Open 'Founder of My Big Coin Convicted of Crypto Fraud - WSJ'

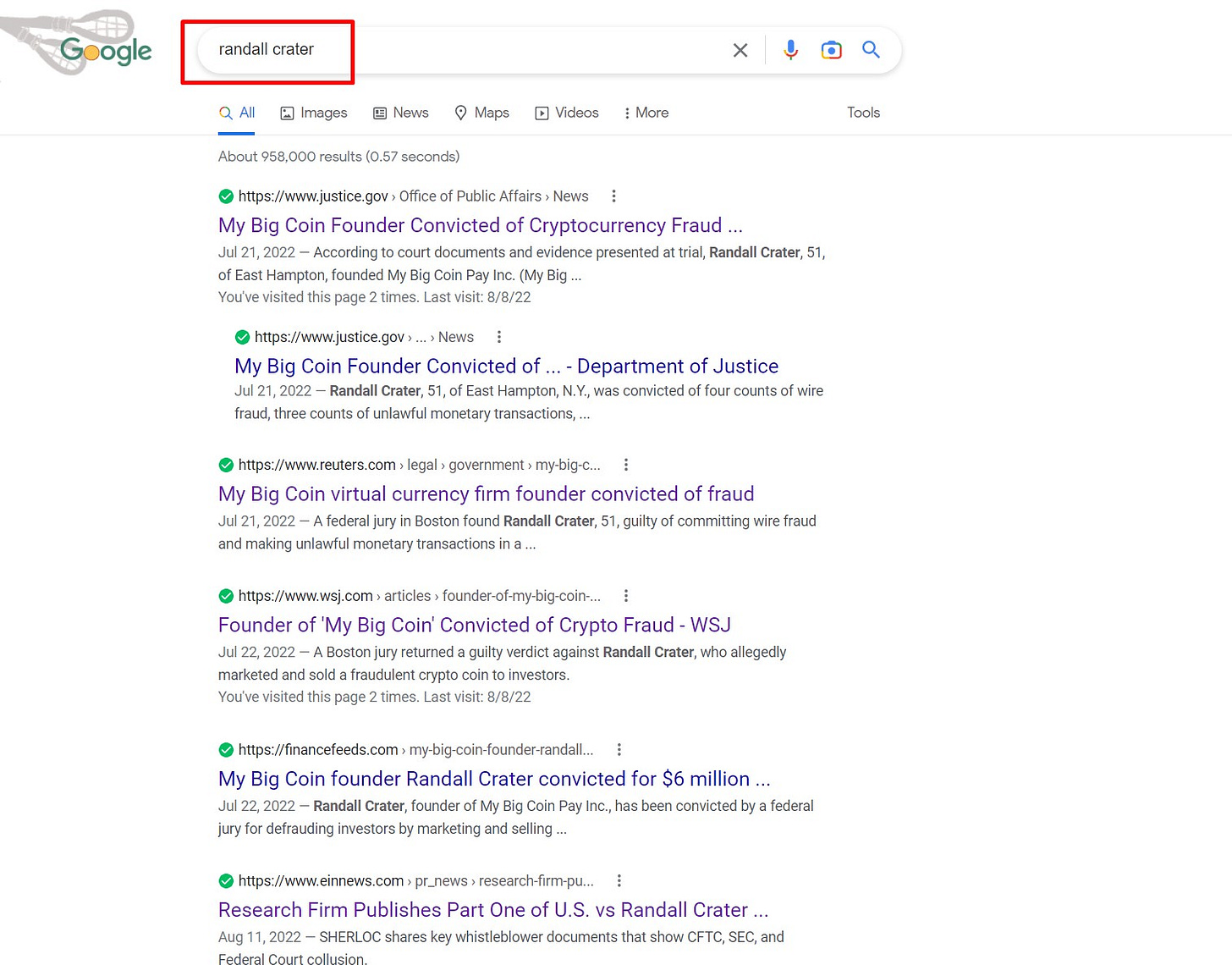[x=474, y=625]
